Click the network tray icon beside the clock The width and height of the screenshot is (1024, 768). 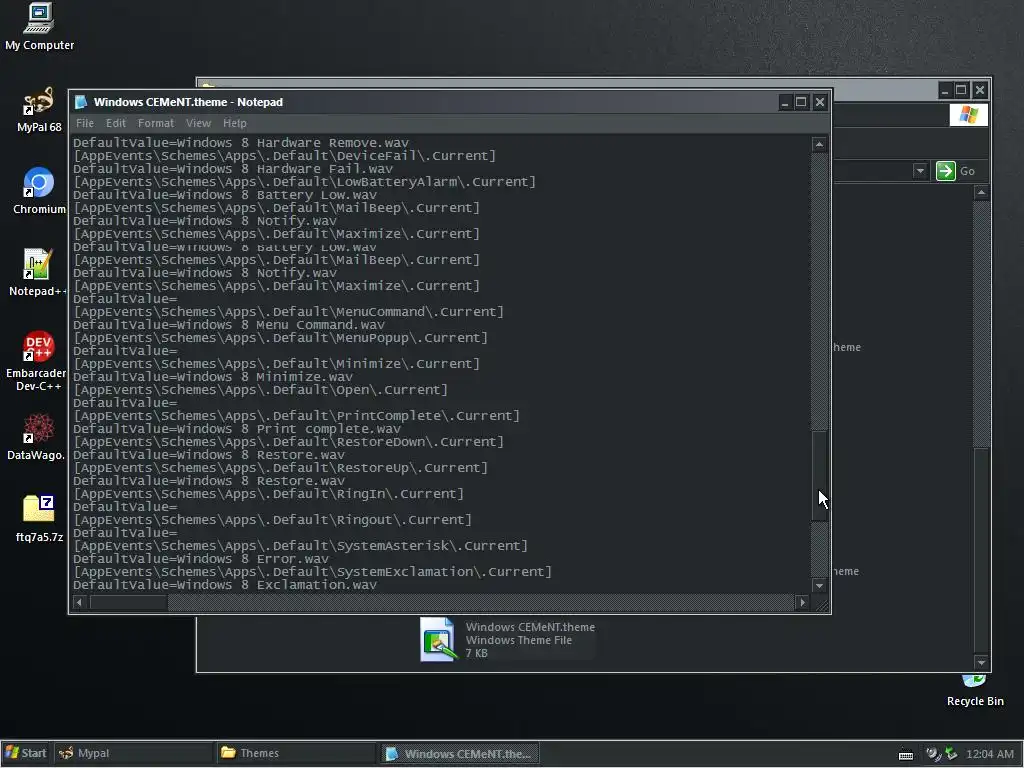[952, 754]
